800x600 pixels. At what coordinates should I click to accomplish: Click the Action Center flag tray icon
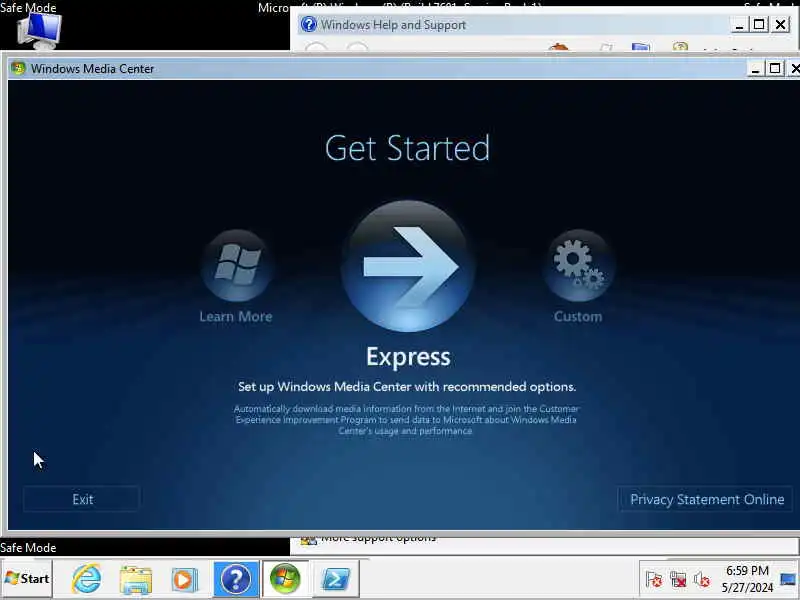tap(654, 580)
